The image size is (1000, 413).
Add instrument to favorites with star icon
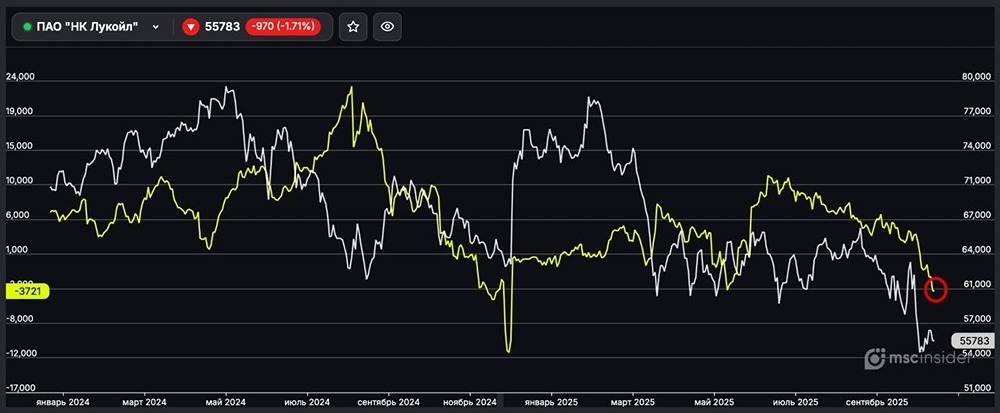353,27
